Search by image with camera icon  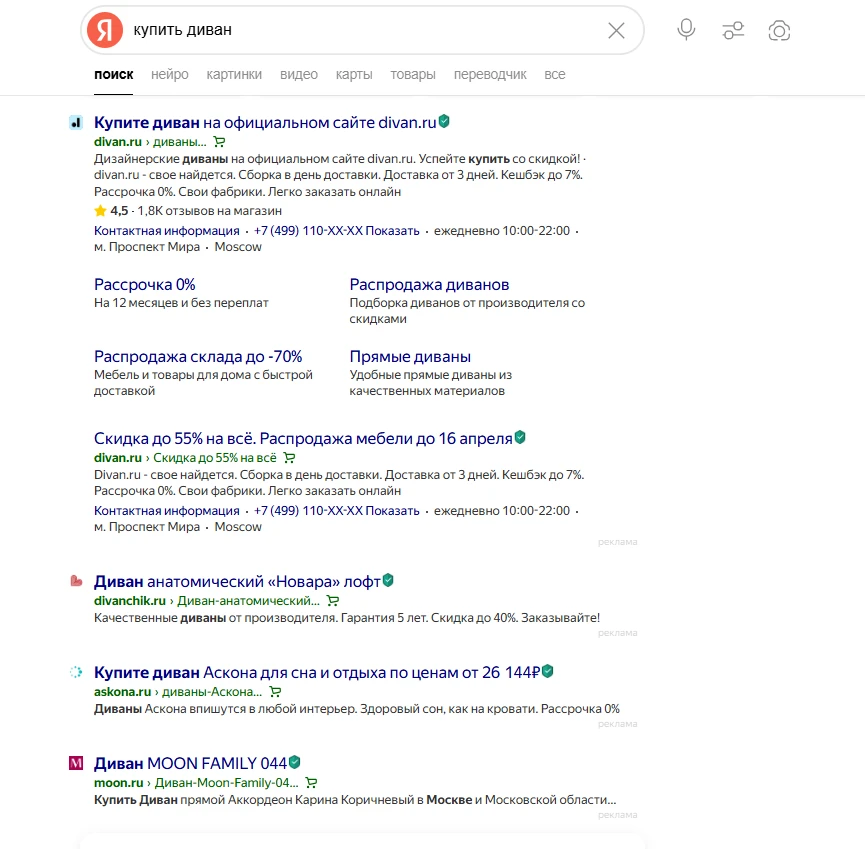[x=779, y=30]
